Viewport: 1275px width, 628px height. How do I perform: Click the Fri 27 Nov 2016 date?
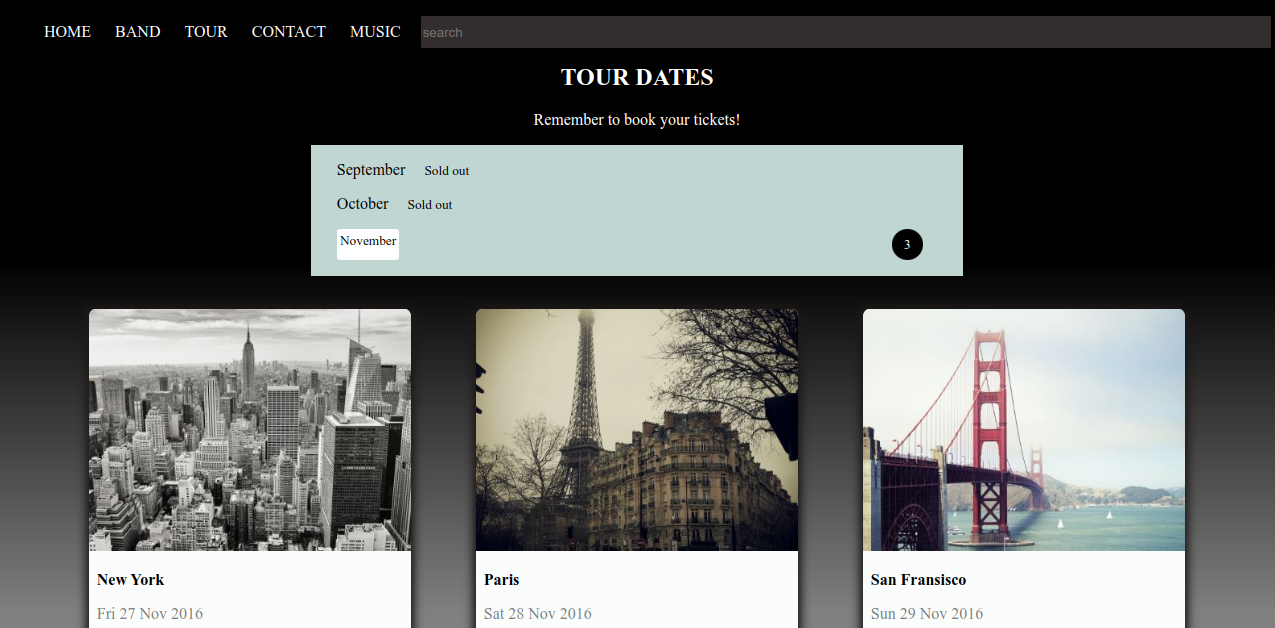click(150, 613)
